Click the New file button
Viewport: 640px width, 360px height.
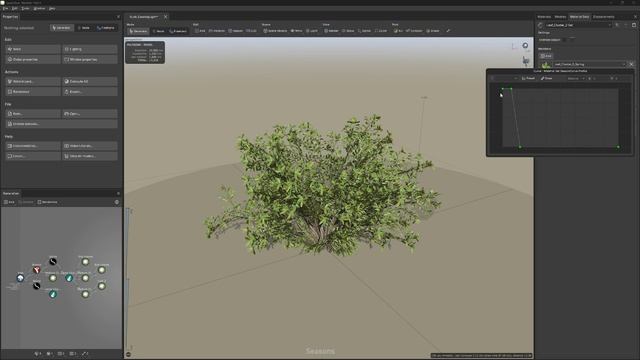click(x=33, y=114)
